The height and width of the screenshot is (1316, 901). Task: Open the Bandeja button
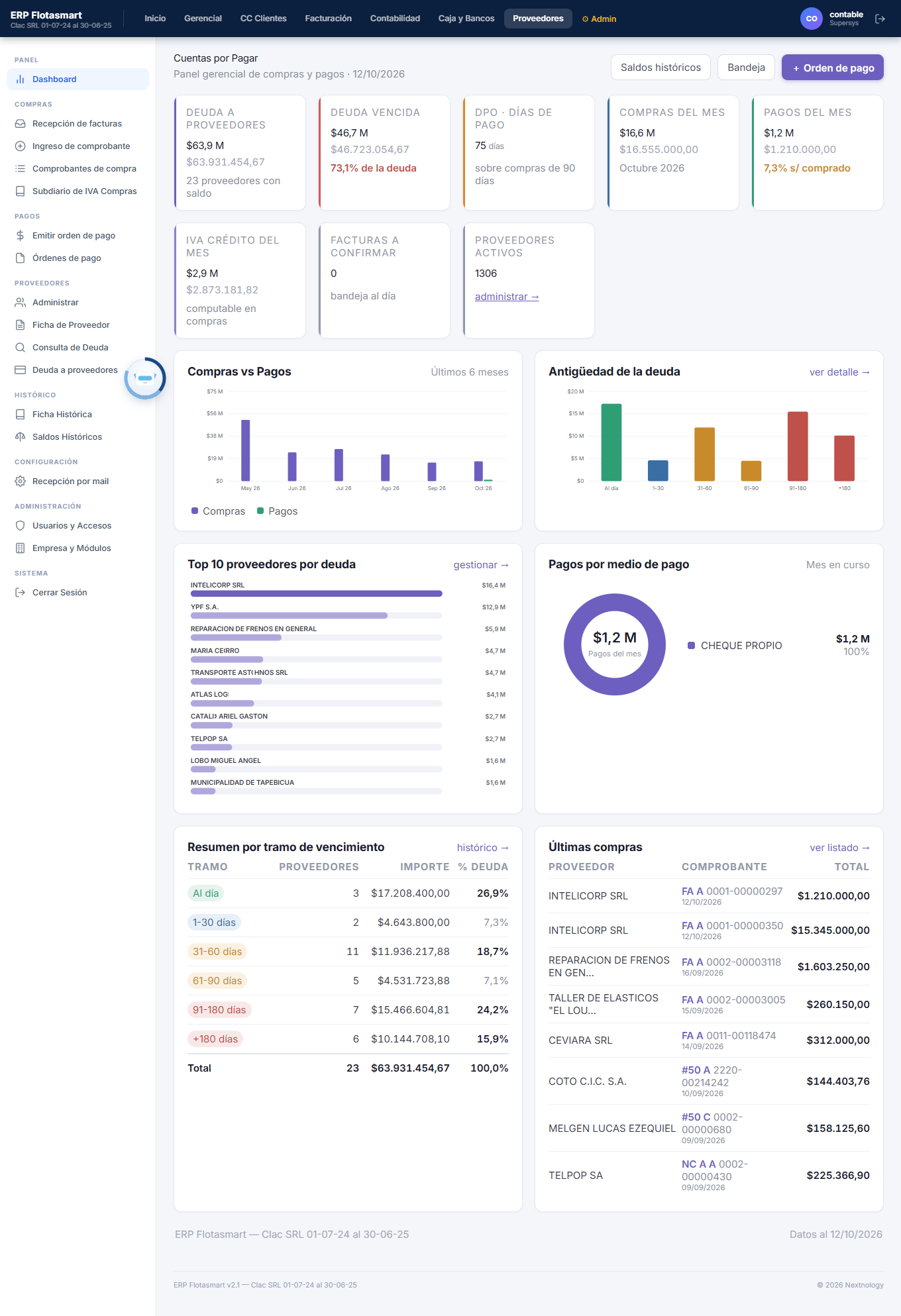click(x=746, y=68)
